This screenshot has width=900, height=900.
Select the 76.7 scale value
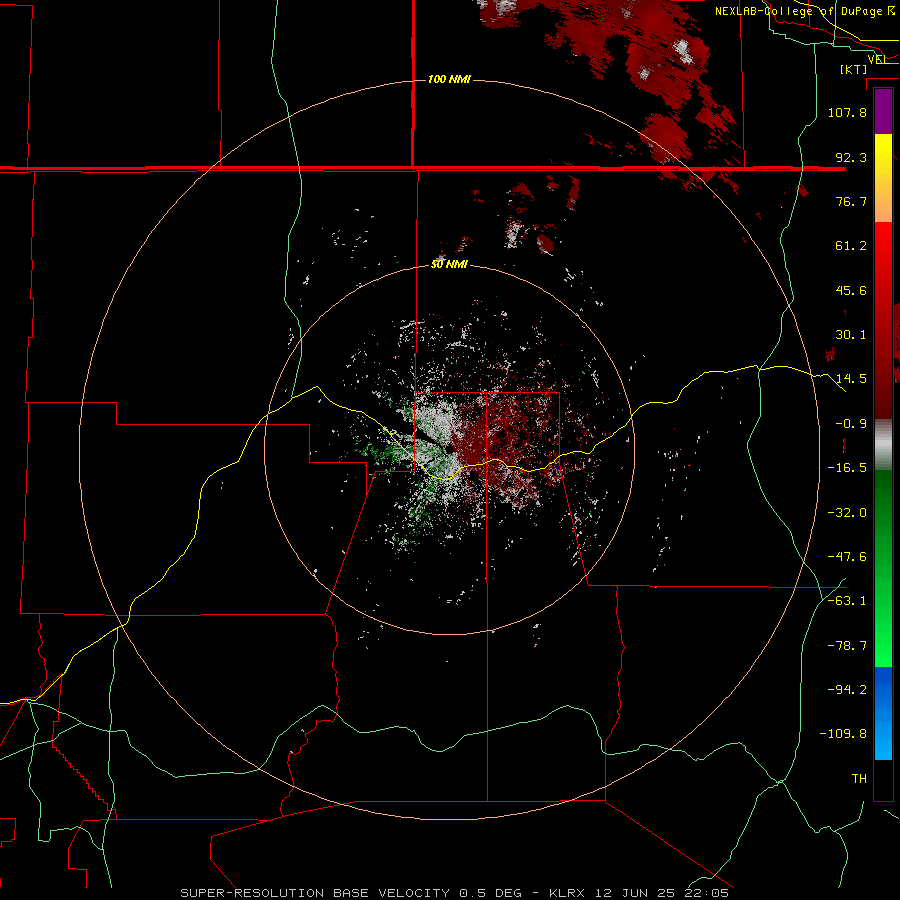(851, 201)
